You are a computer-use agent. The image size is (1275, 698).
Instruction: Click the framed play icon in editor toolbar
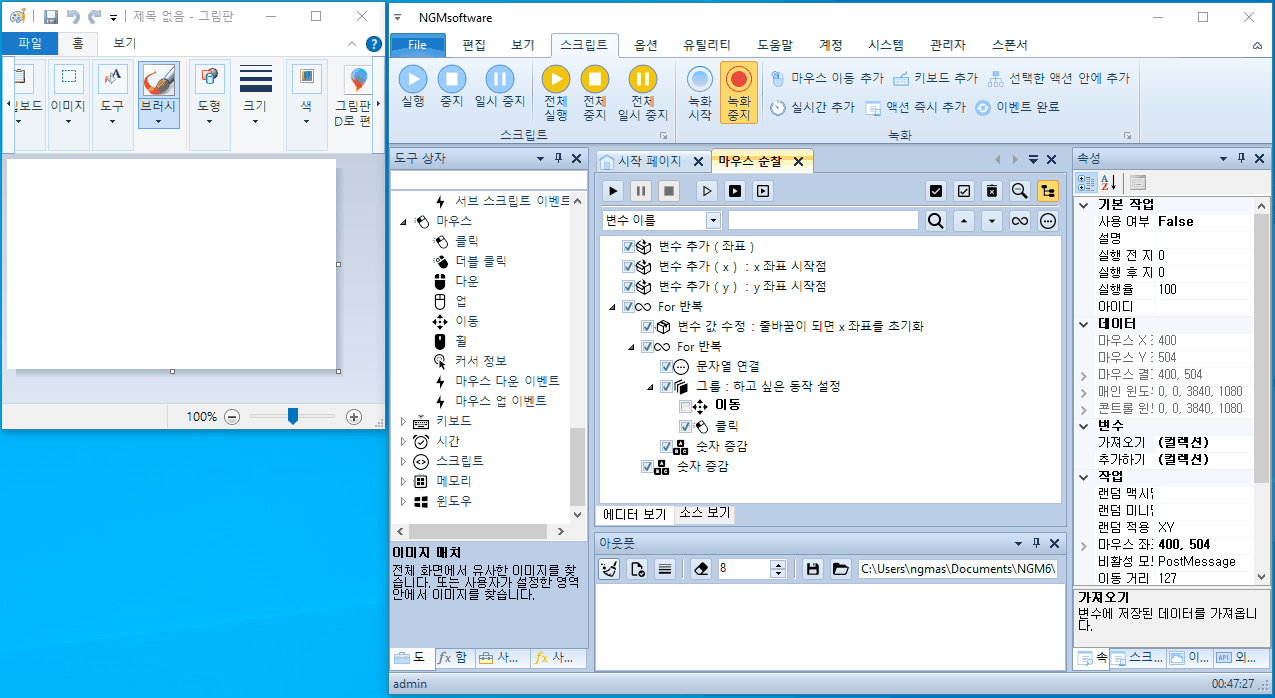tap(763, 190)
